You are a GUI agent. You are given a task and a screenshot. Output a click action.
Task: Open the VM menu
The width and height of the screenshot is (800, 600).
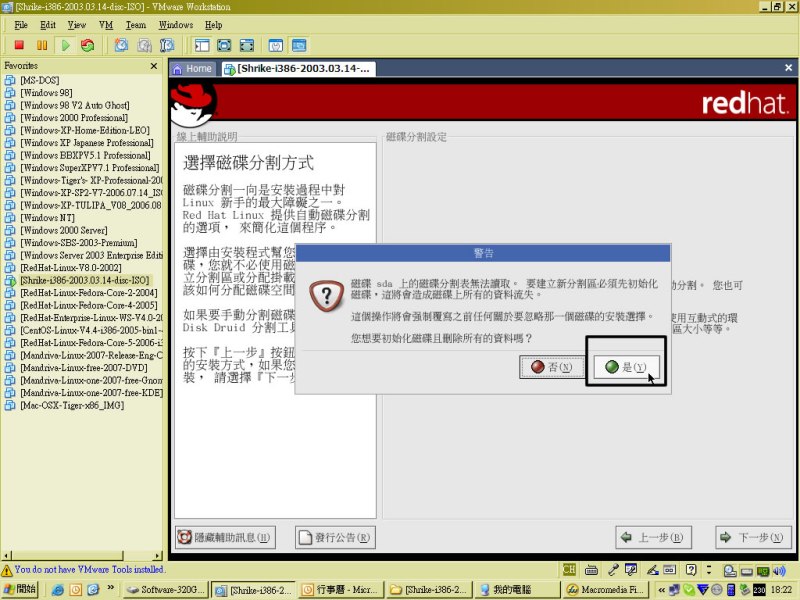pyautogui.click(x=106, y=24)
